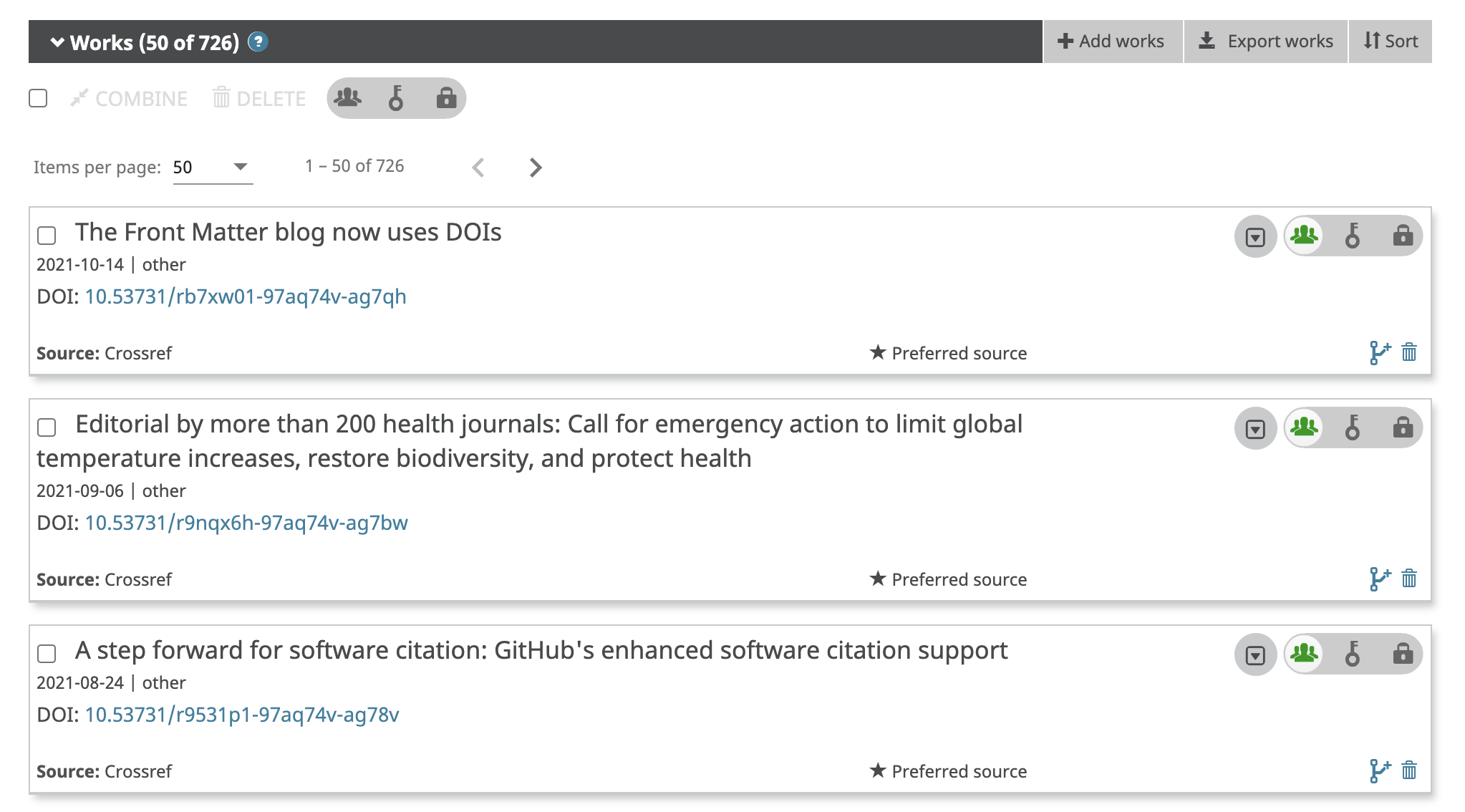
Task: Go to next page of works
Action: pyautogui.click(x=535, y=168)
